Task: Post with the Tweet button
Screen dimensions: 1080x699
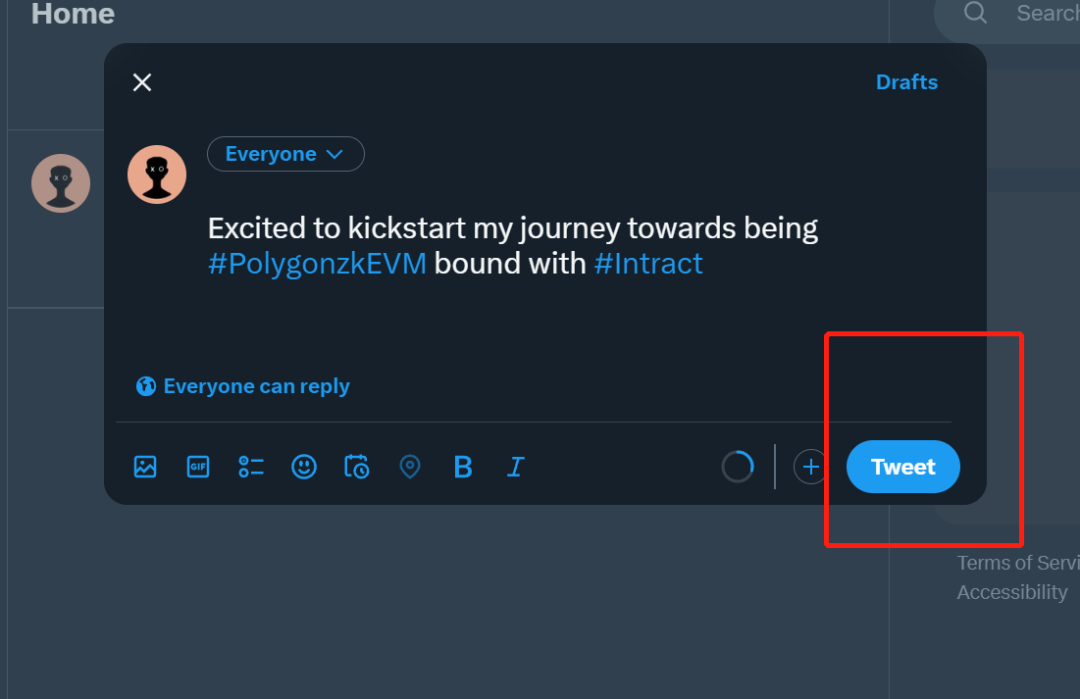Action: (903, 467)
